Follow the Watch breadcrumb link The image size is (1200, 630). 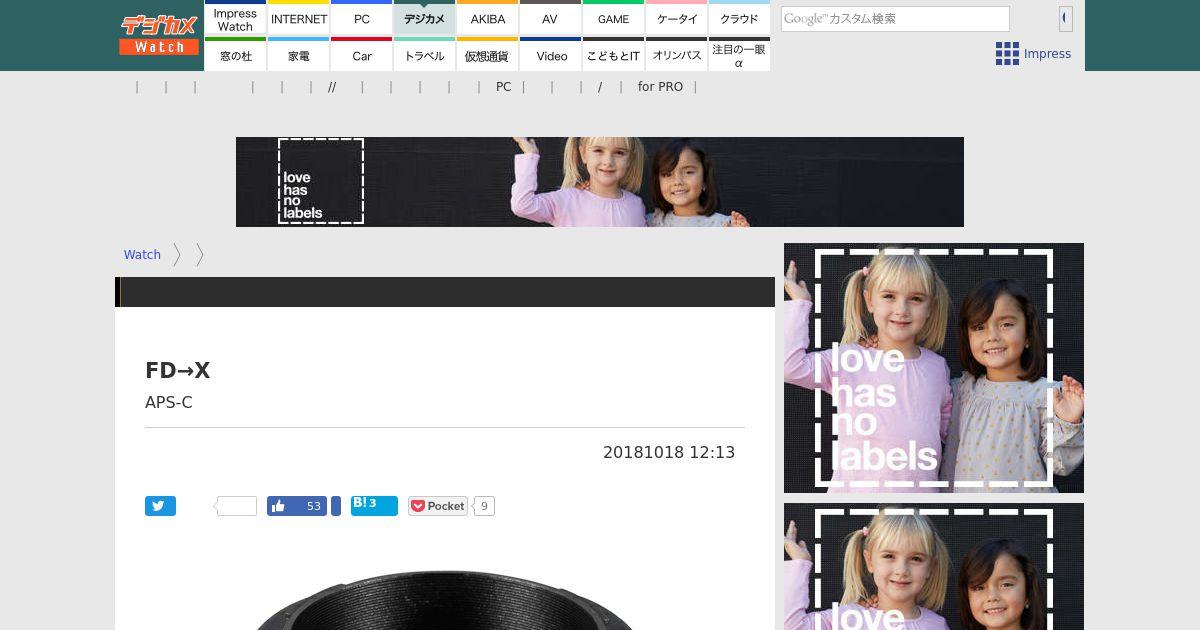click(x=142, y=255)
